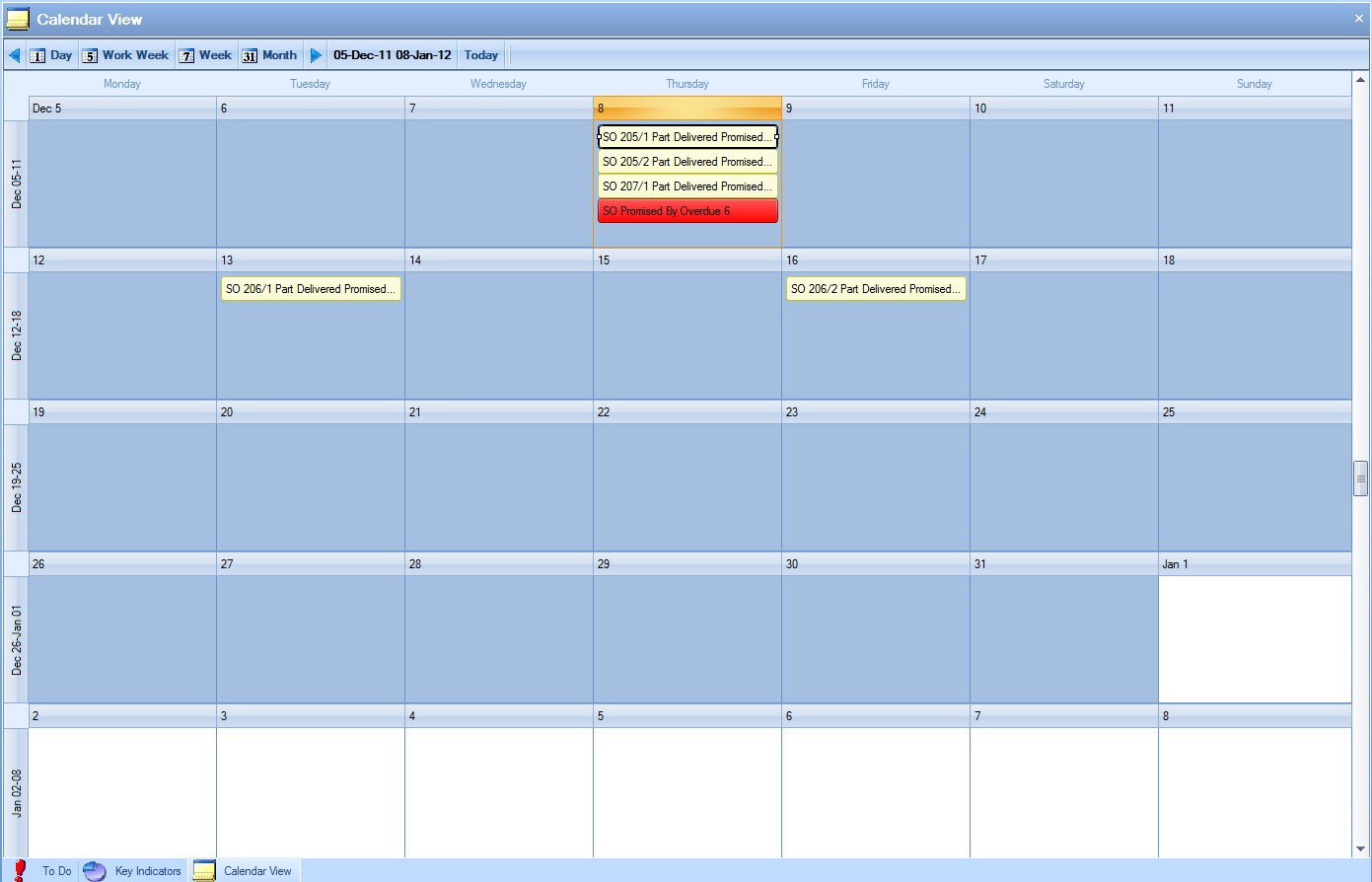Click the Work Week calendar icon
The image size is (1372, 882).
90,56
